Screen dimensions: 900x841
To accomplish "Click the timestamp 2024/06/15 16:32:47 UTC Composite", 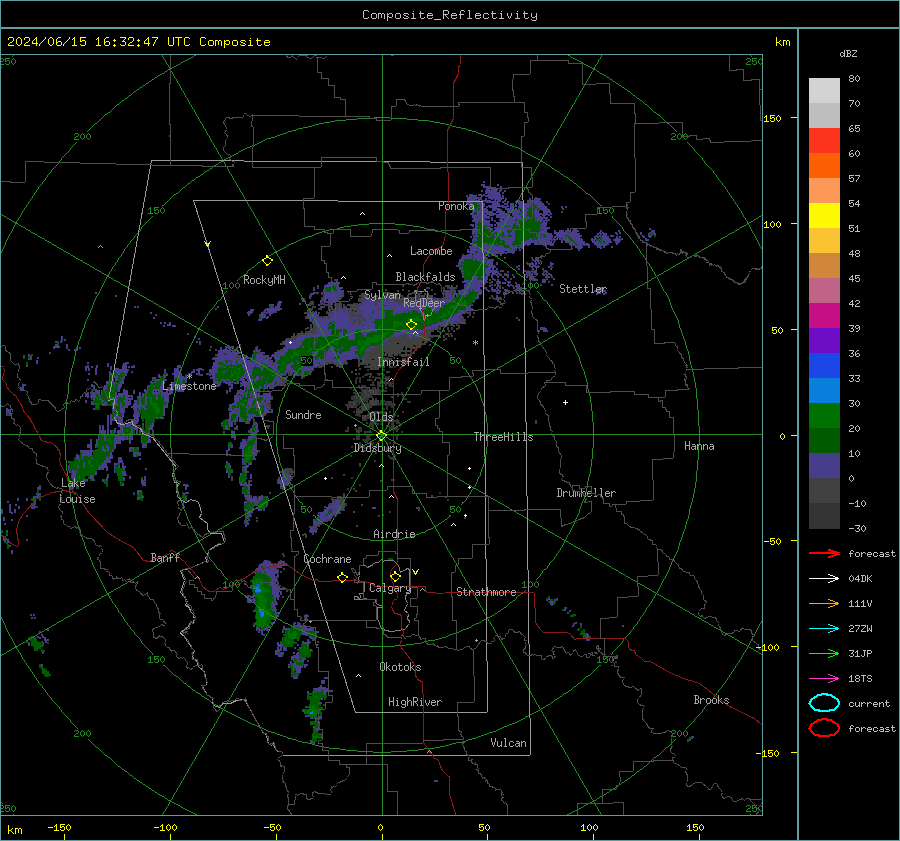I will pos(138,42).
